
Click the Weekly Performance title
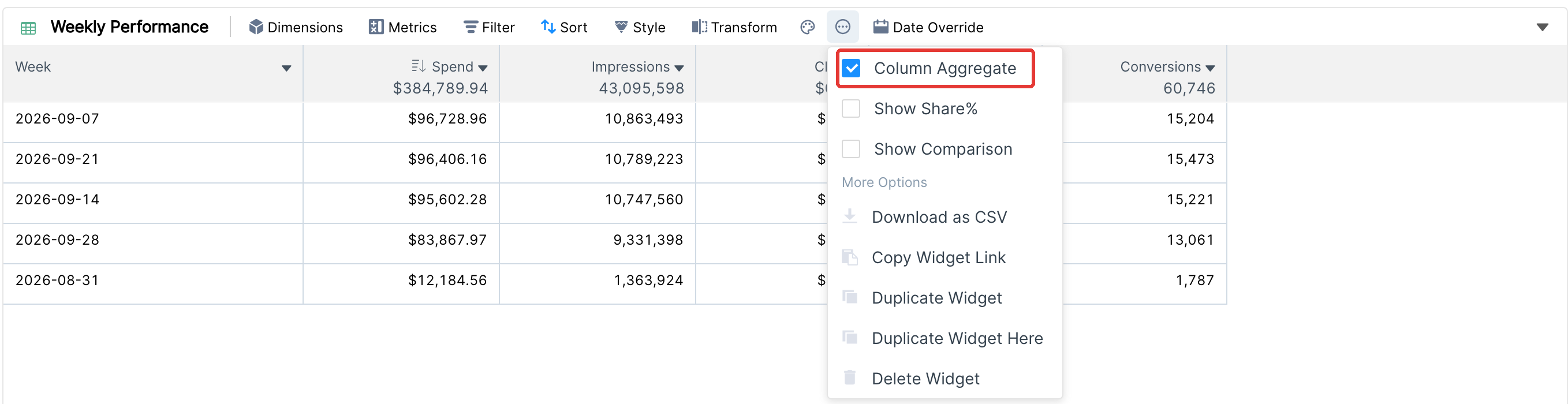tap(129, 27)
